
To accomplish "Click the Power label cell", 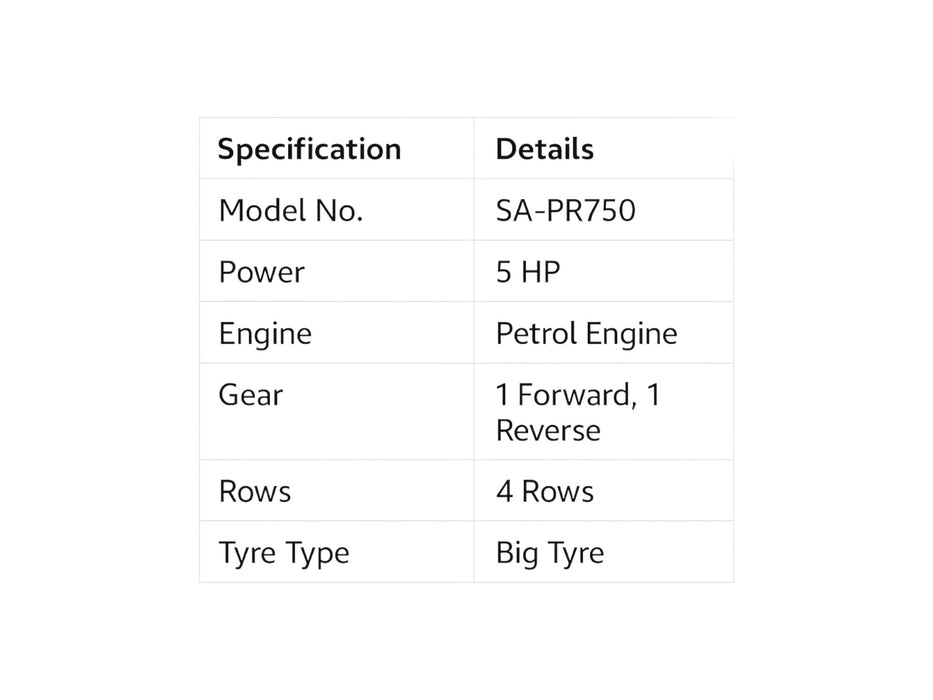I will tap(261, 272).
